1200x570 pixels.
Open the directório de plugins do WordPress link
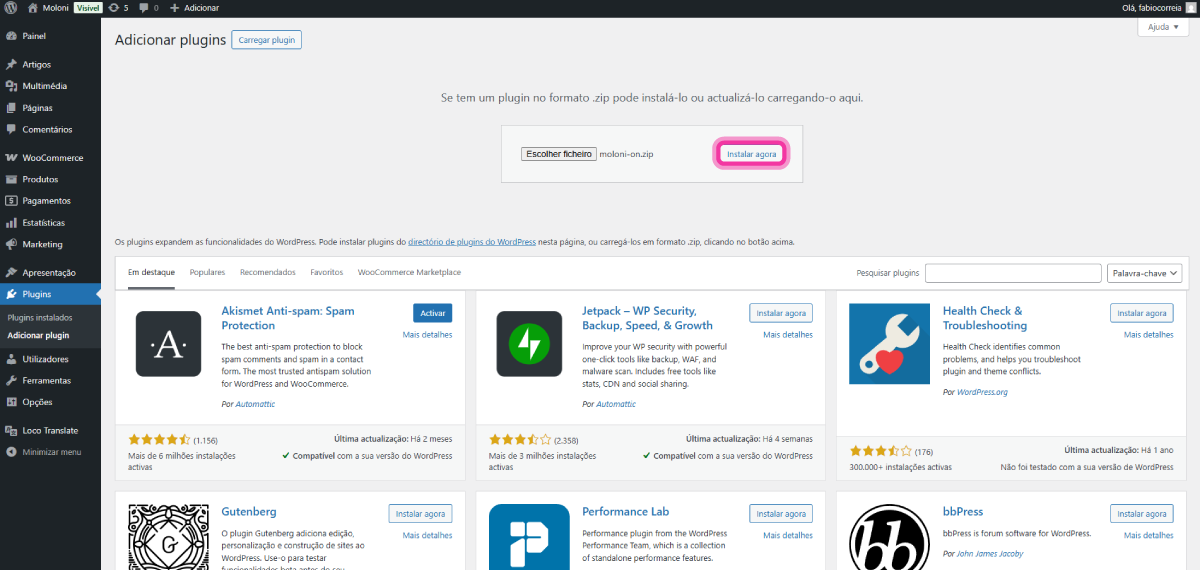(x=472, y=242)
